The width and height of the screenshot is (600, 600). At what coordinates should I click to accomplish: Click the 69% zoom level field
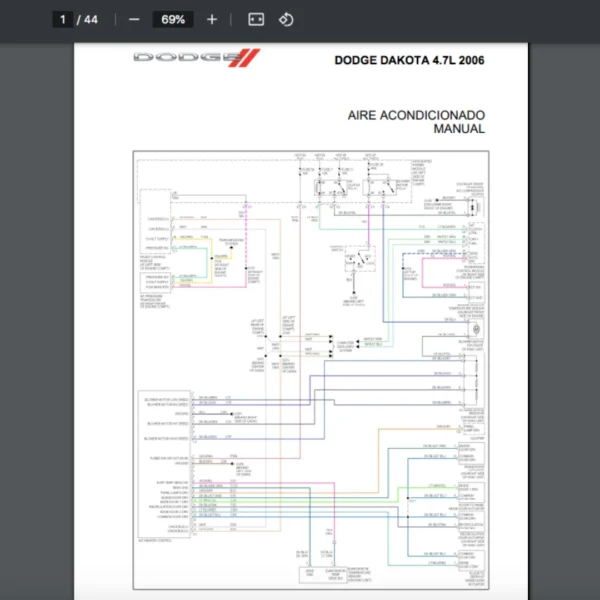(x=172, y=19)
